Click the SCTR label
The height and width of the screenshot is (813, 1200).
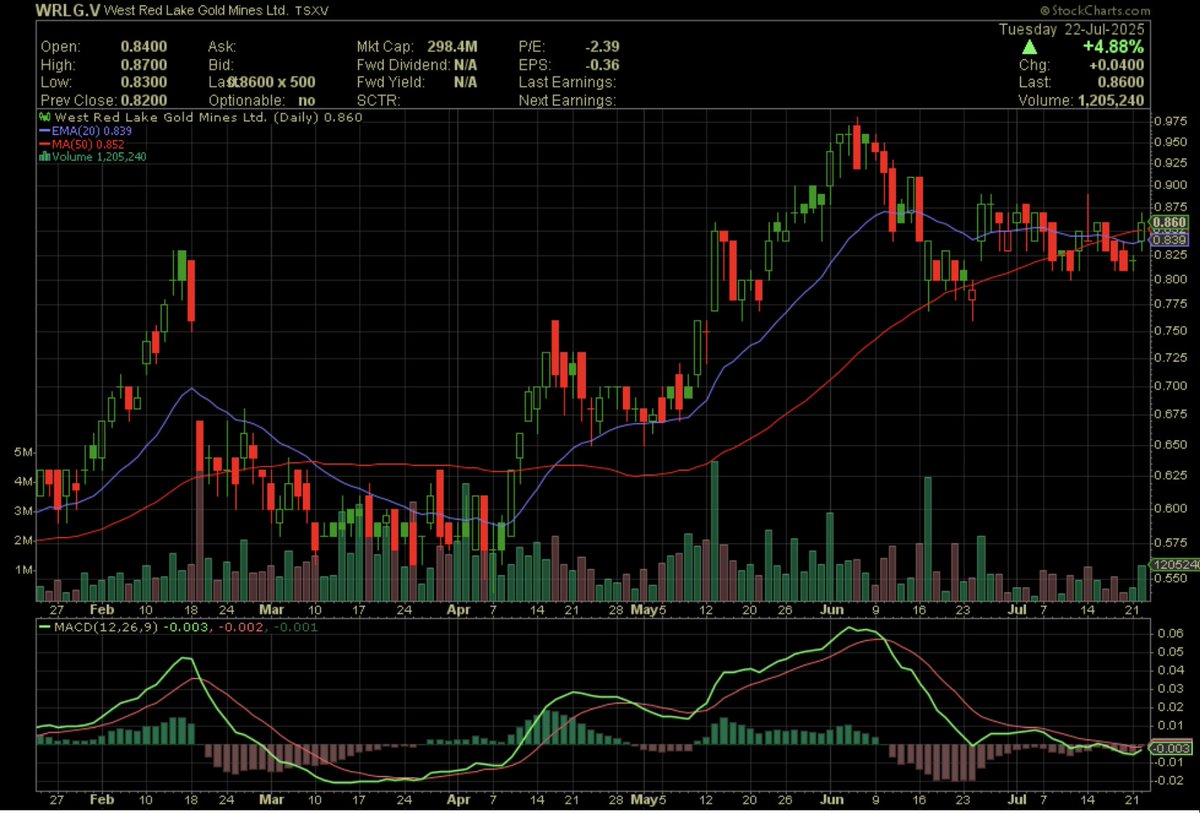pos(377,100)
